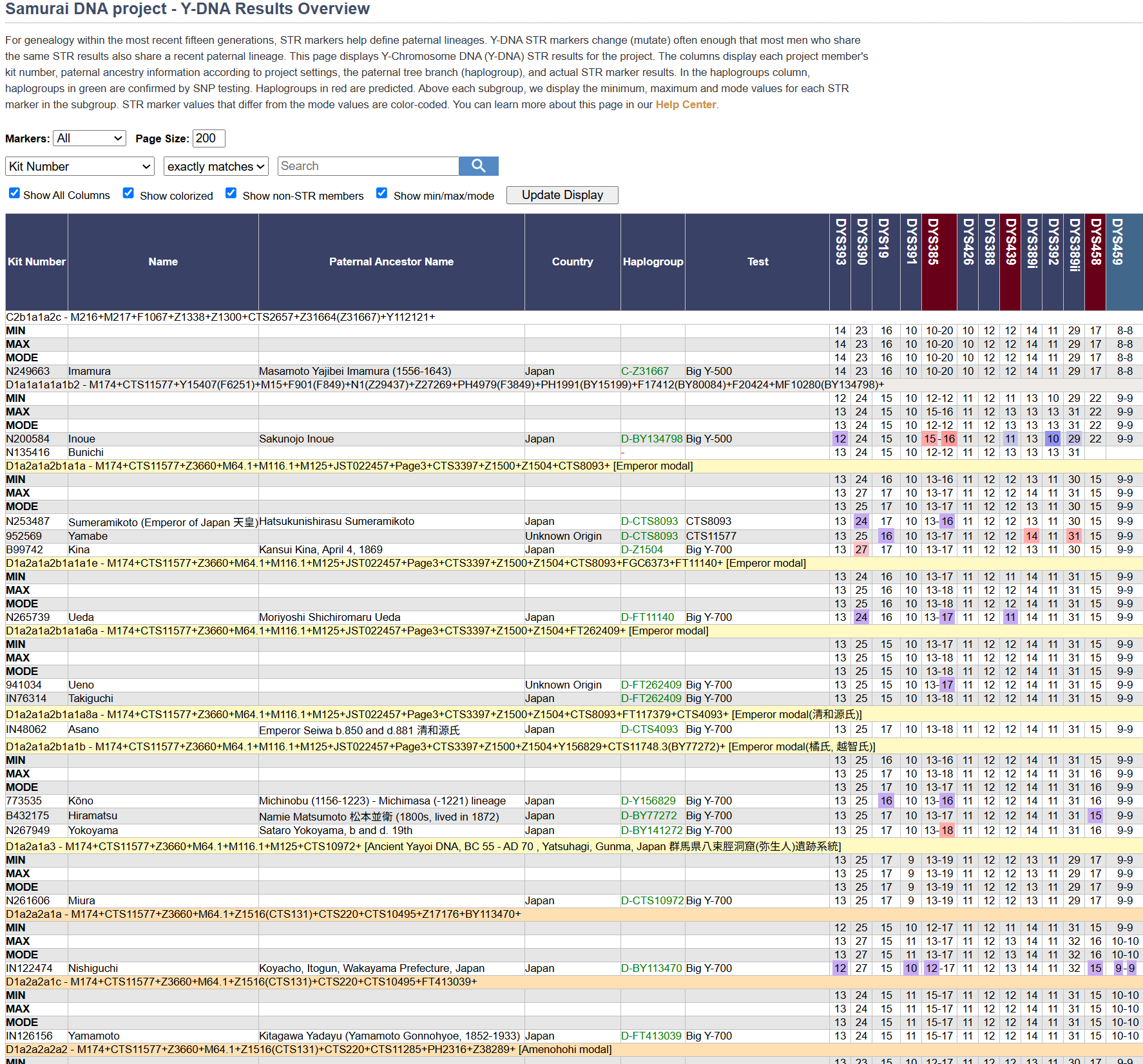The width and height of the screenshot is (1143, 1064).
Task: Toggle the Show All Columns checkbox
Action: (14, 193)
